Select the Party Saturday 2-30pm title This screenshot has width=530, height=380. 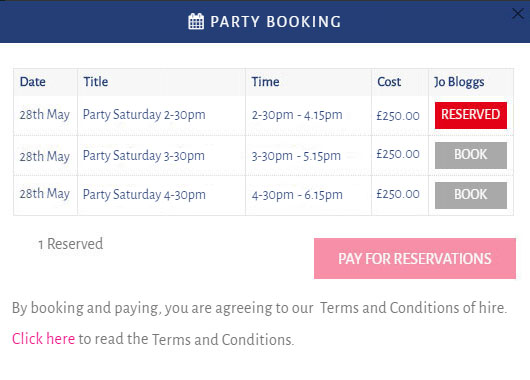[x=144, y=115]
